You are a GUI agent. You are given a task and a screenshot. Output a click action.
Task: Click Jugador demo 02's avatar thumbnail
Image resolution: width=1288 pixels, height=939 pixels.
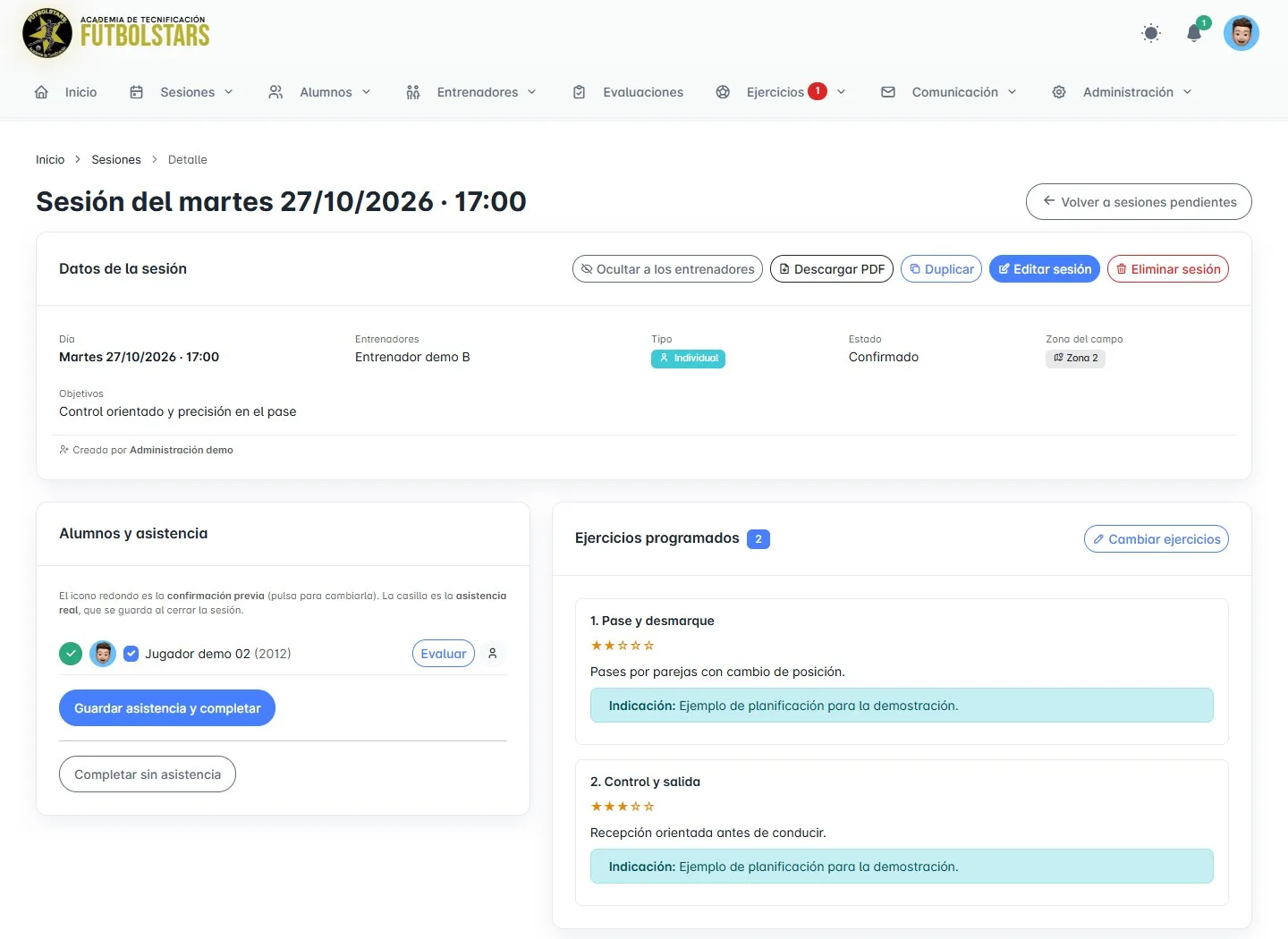pos(103,654)
